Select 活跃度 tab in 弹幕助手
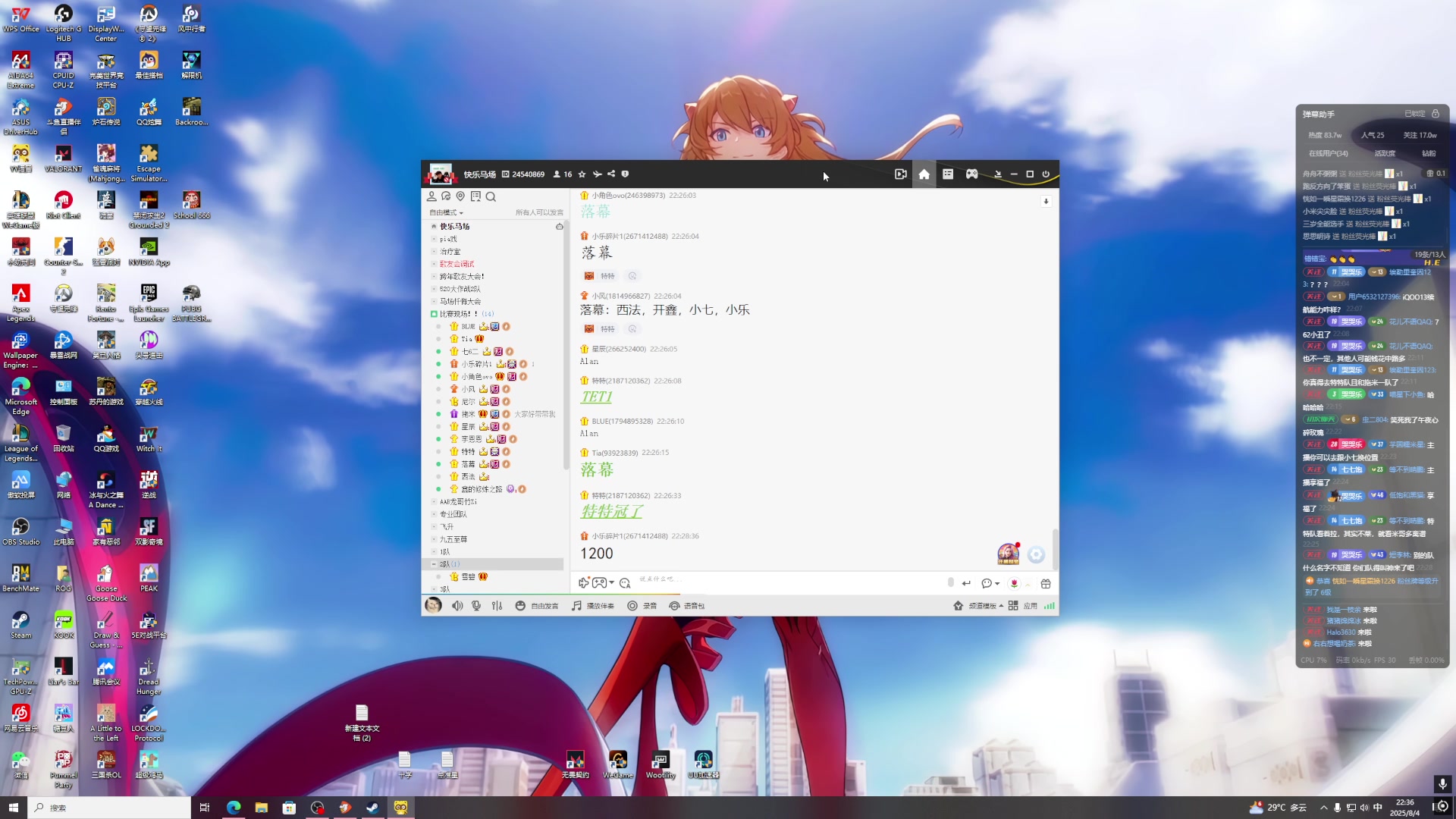Screen dimensions: 1456x819 [x=1385, y=153]
